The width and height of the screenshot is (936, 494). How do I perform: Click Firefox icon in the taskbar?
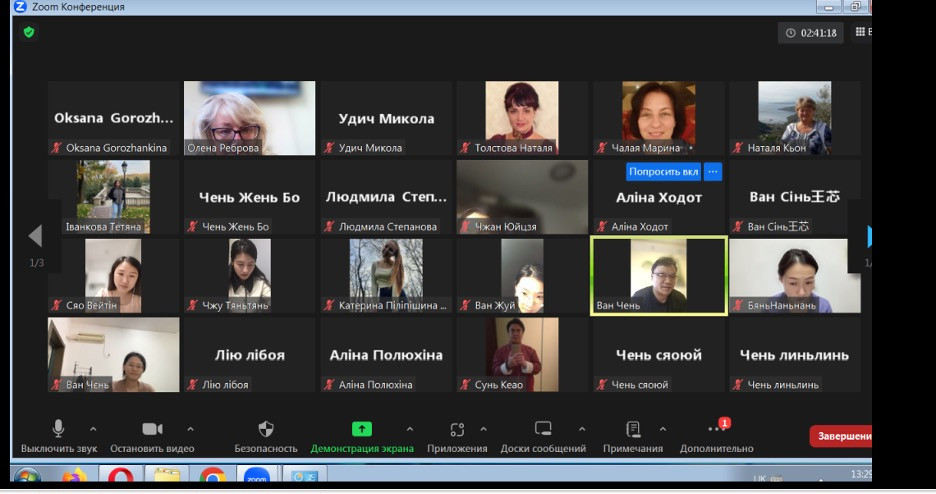[x=74, y=477]
